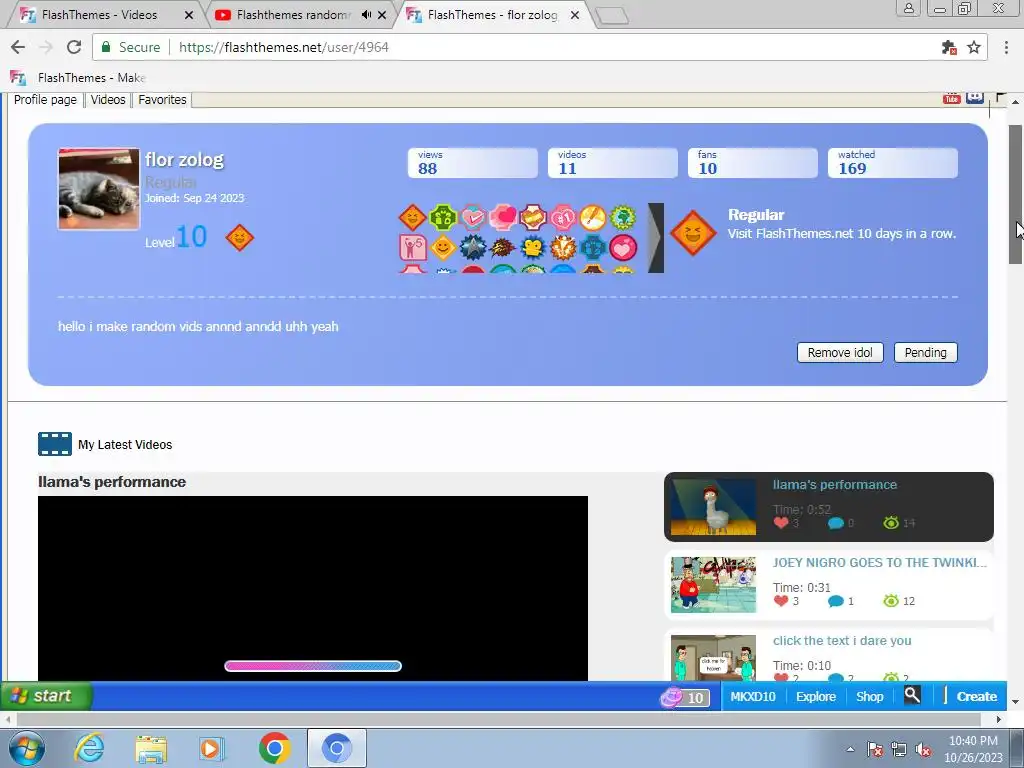Open Explore in the bottom bar
Screen dimensions: 1024x768
[x=816, y=697]
